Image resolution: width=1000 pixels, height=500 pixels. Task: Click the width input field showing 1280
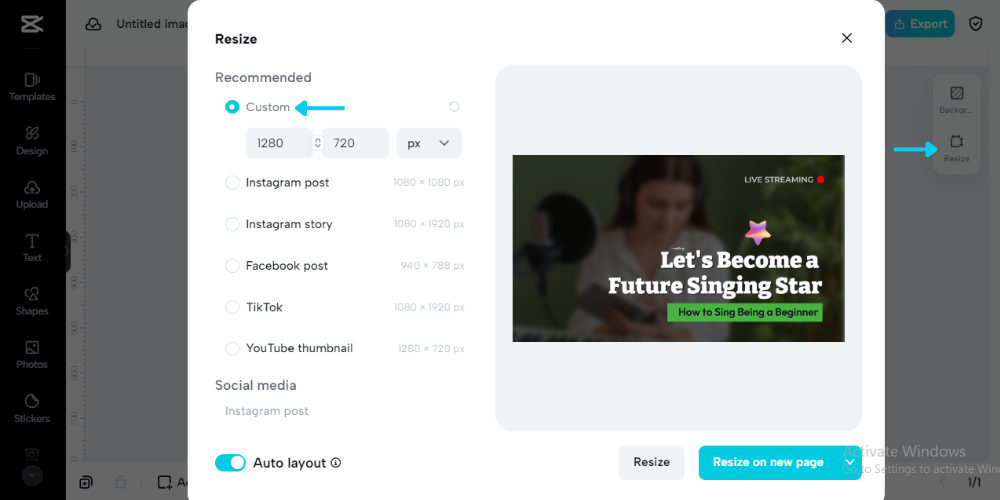tap(278, 143)
